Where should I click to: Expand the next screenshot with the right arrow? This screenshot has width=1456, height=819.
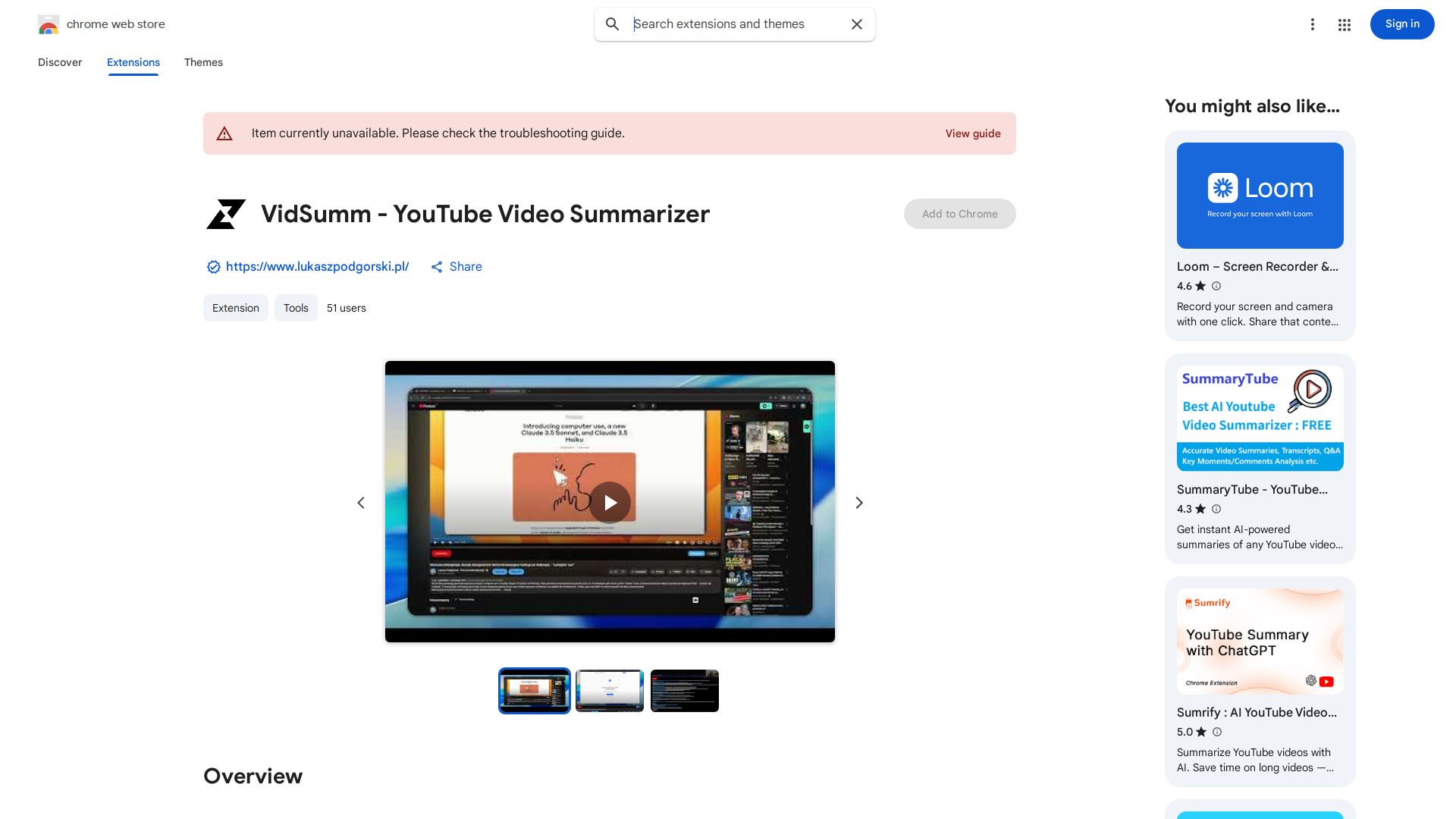pyautogui.click(x=858, y=502)
